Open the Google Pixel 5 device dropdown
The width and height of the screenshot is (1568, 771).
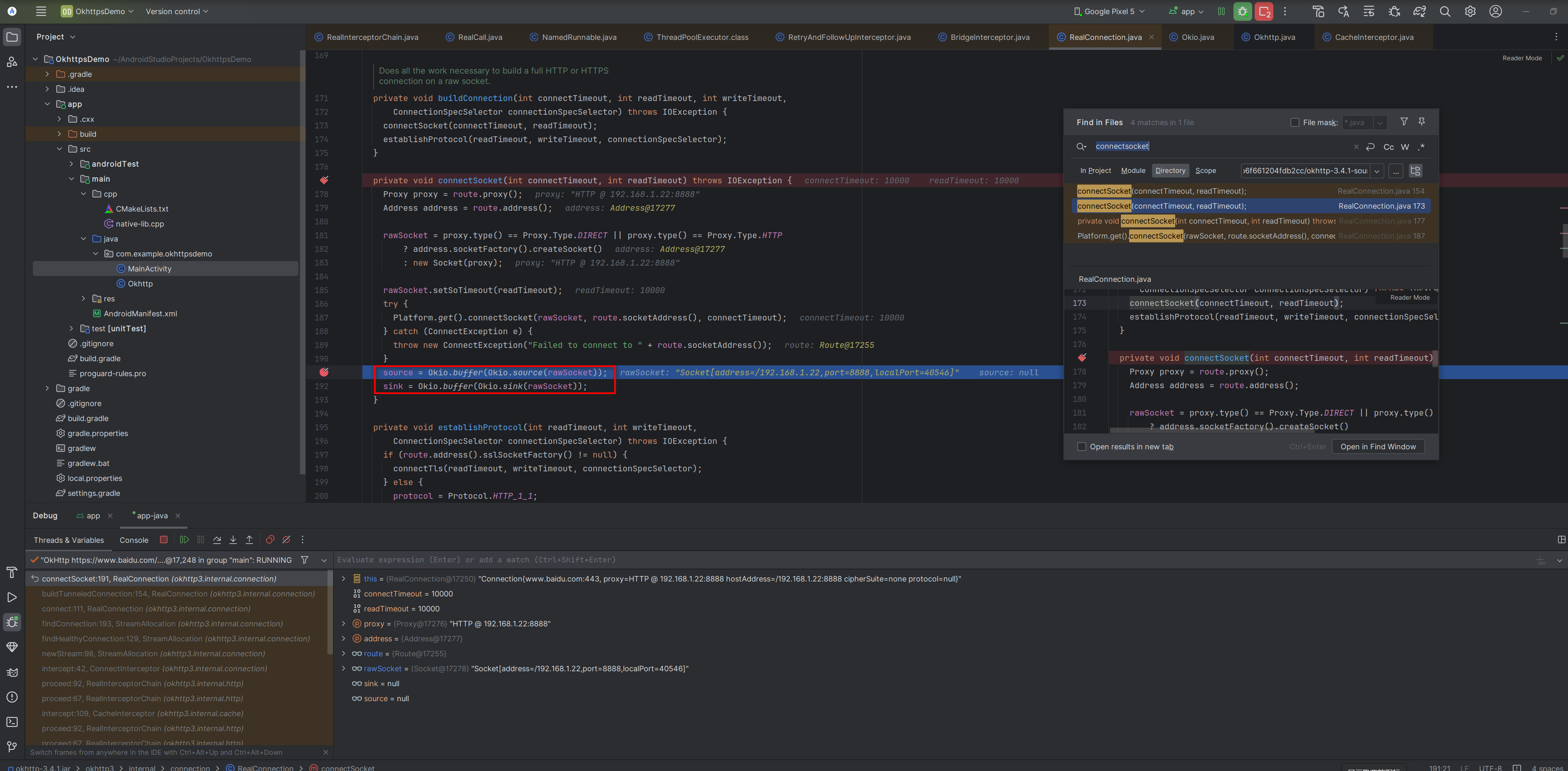click(x=1108, y=12)
